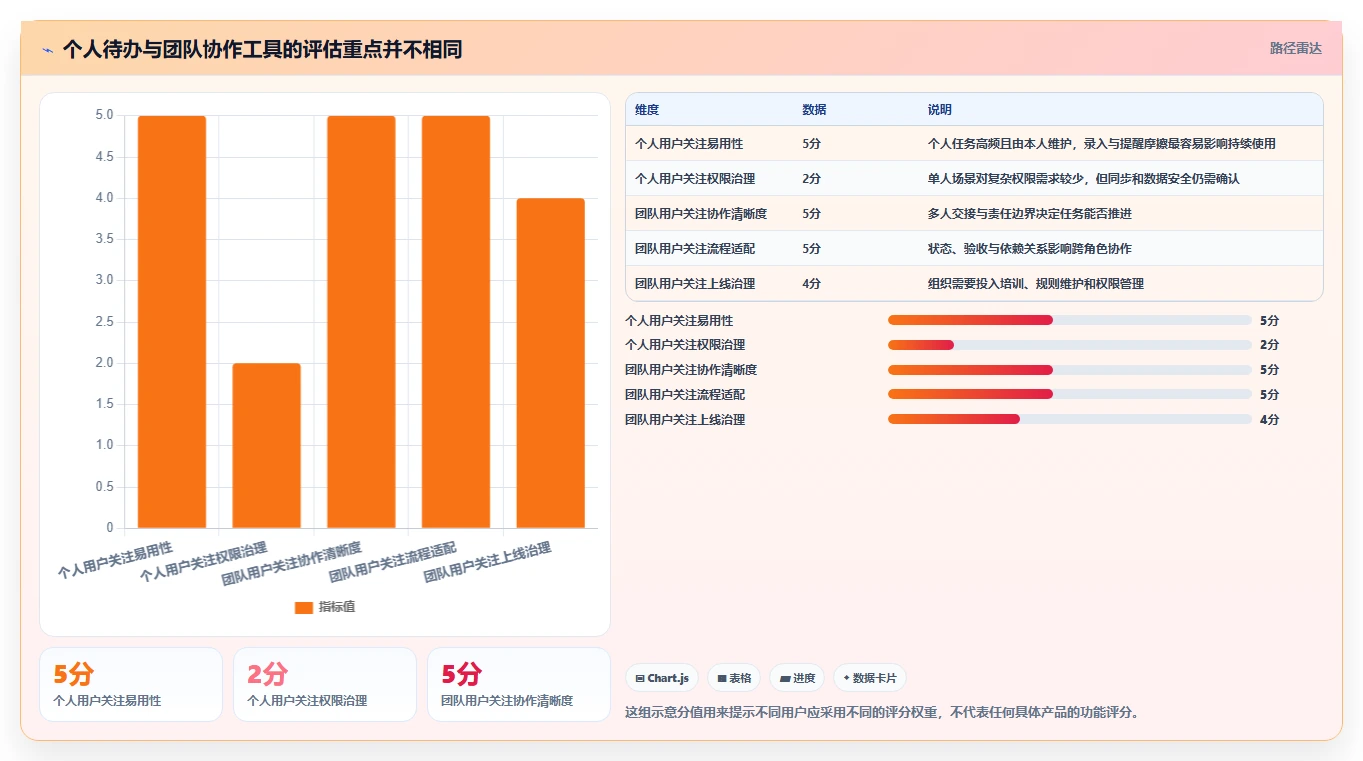This screenshot has width=1363, height=761.
Task: Click the y-axis value 2.5
Action: (x=104, y=322)
